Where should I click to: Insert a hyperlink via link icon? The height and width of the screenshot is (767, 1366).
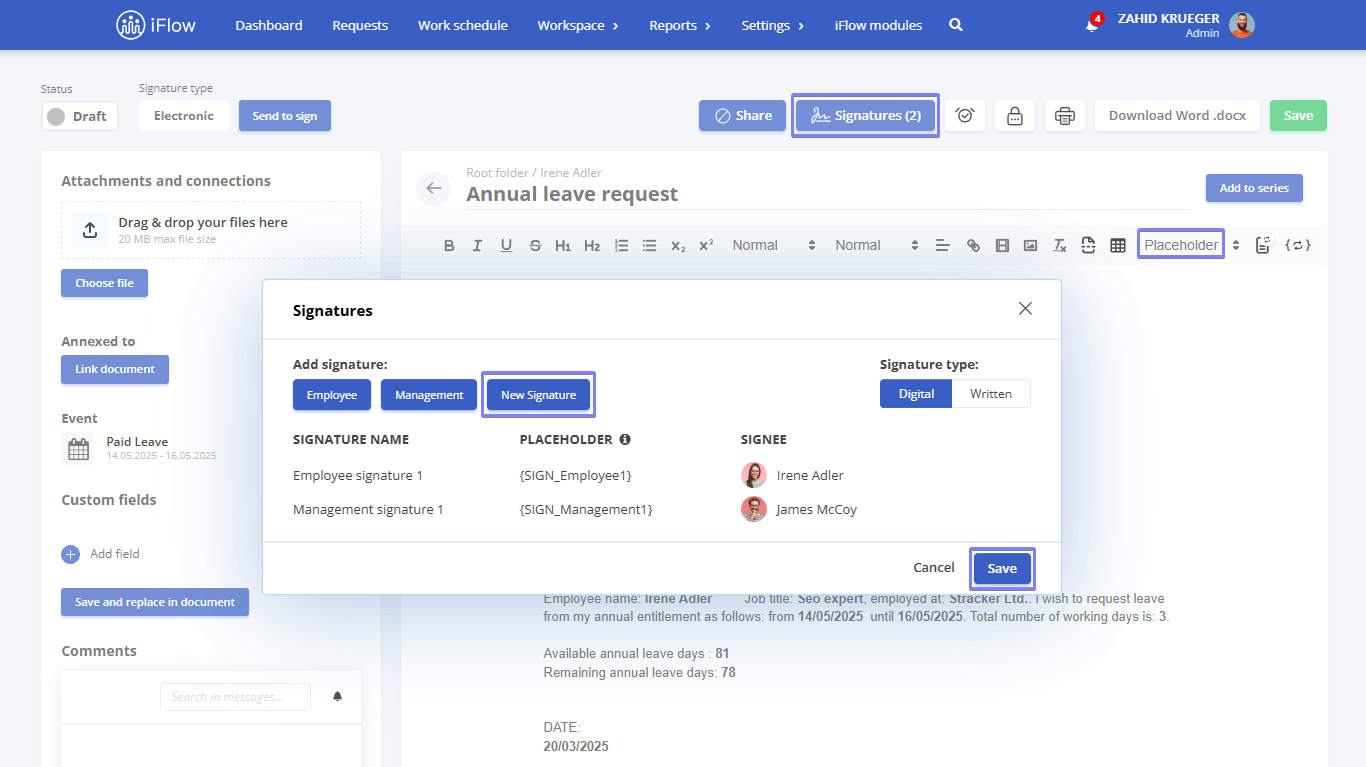[x=973, y=245]
